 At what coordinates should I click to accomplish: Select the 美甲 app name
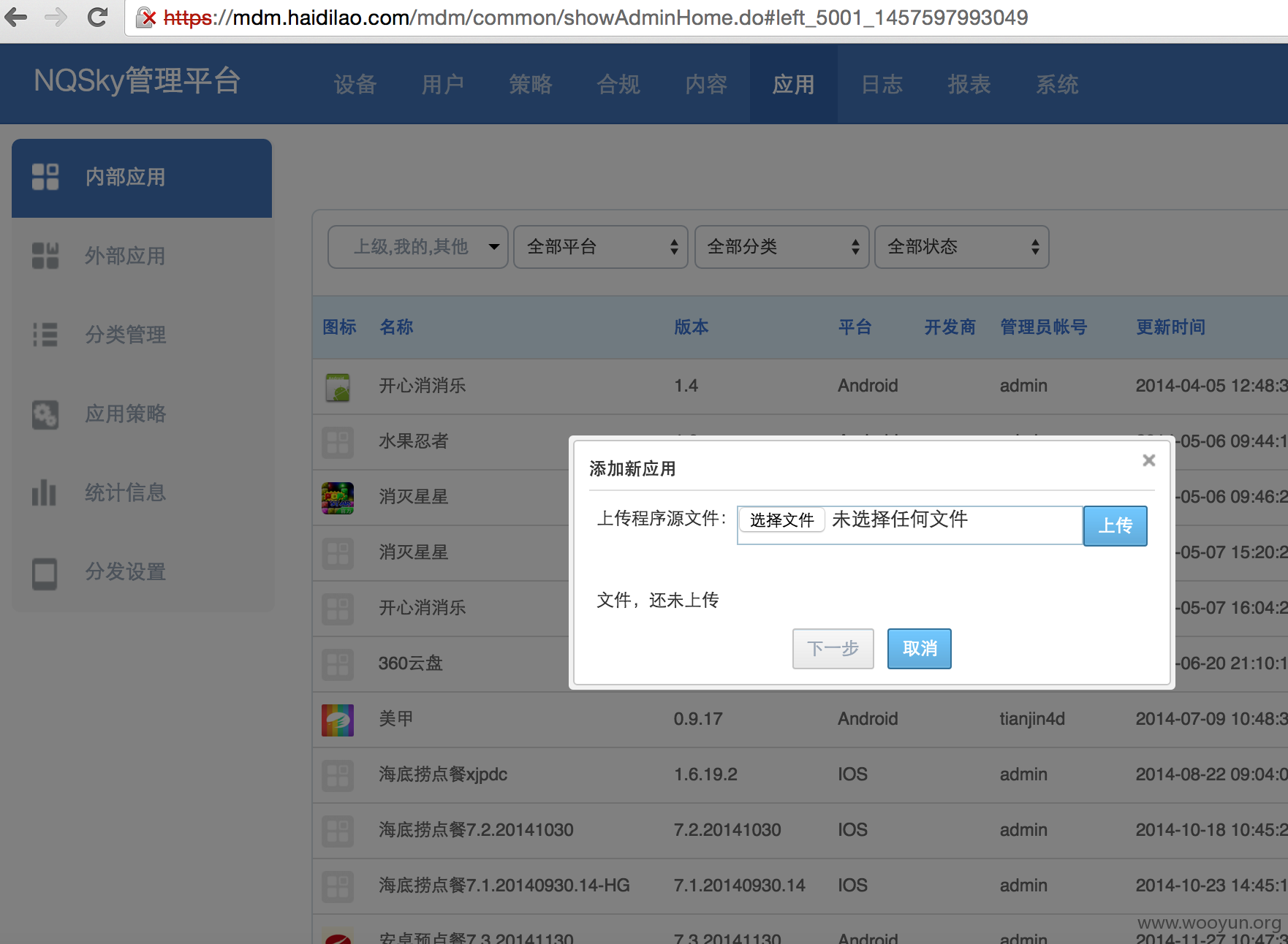click(x=395, y=719)
